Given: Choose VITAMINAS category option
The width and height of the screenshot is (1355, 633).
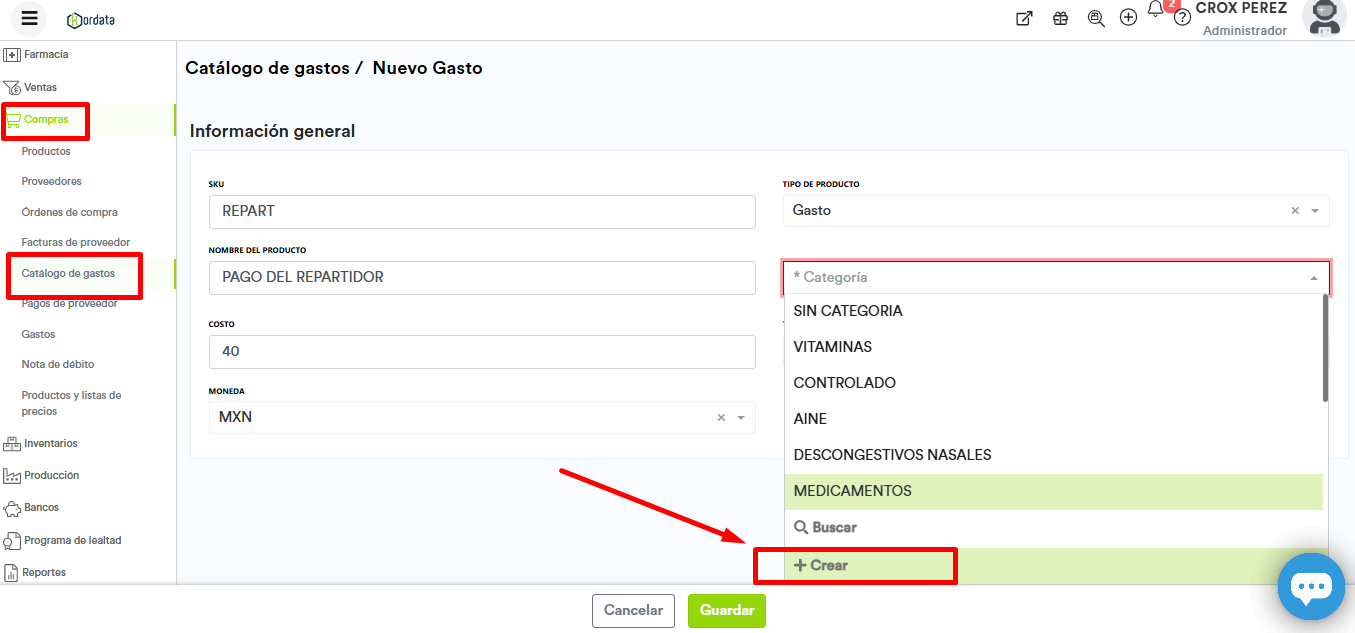Looking at the screenshot, I should (832, 347).
